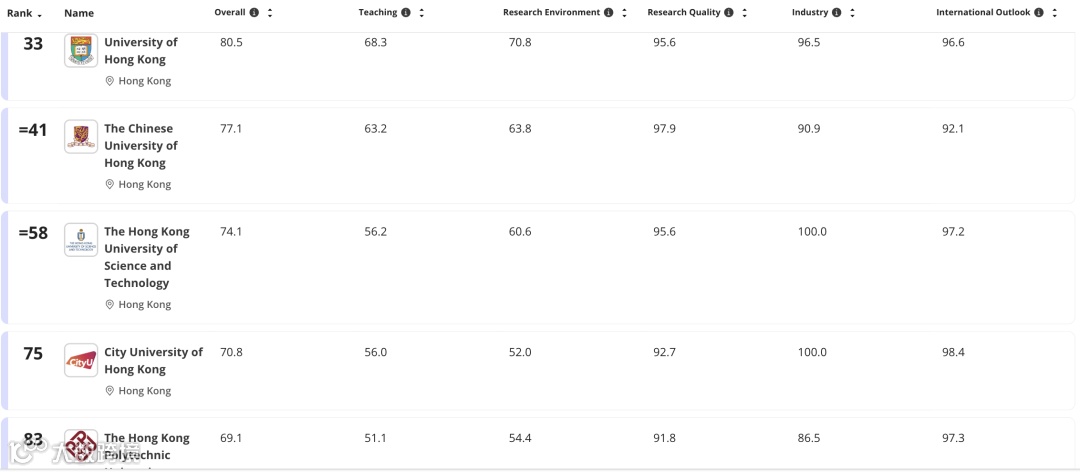Viewport: 1080px width, 472px height.
Task: Click the HKUST logo thumbnail
Action: pos(81,240)
